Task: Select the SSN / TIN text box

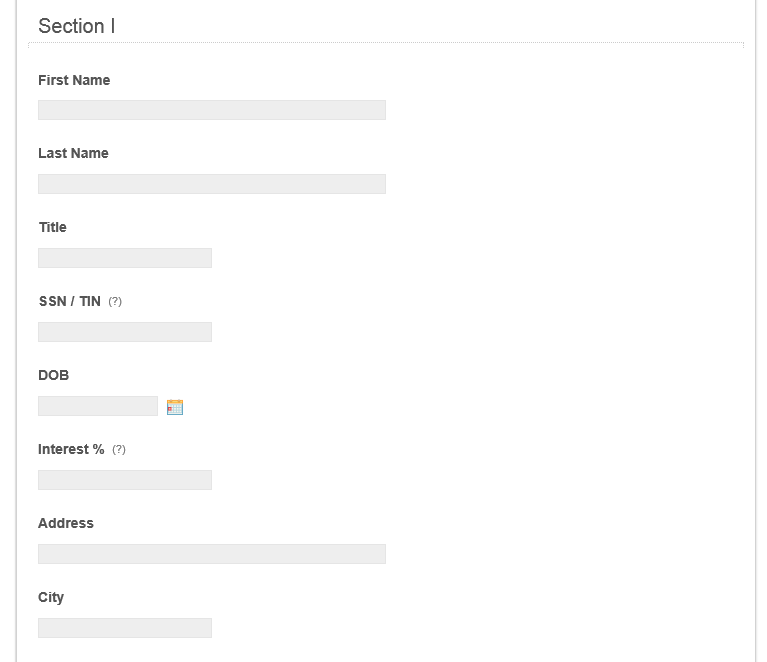Action: coord(125,332)
